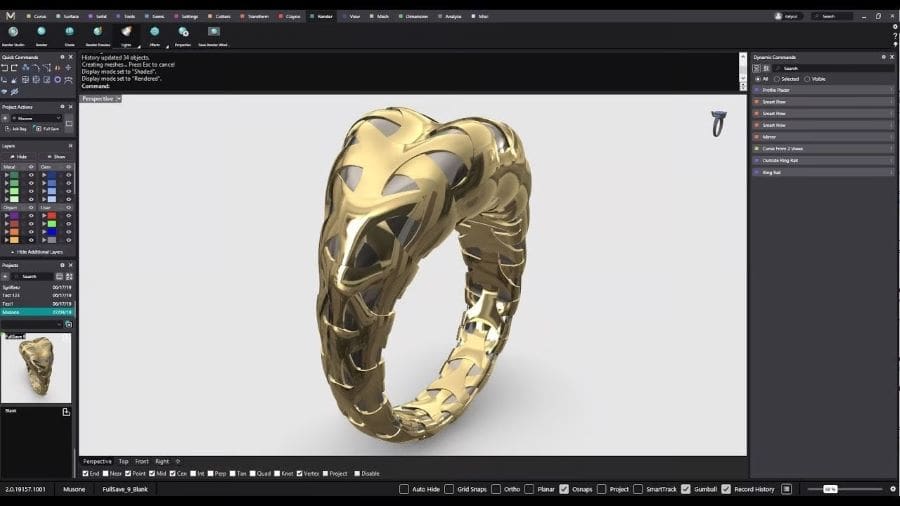
Task: Switch to the Right viewport tab
Action: coord(162,461)
